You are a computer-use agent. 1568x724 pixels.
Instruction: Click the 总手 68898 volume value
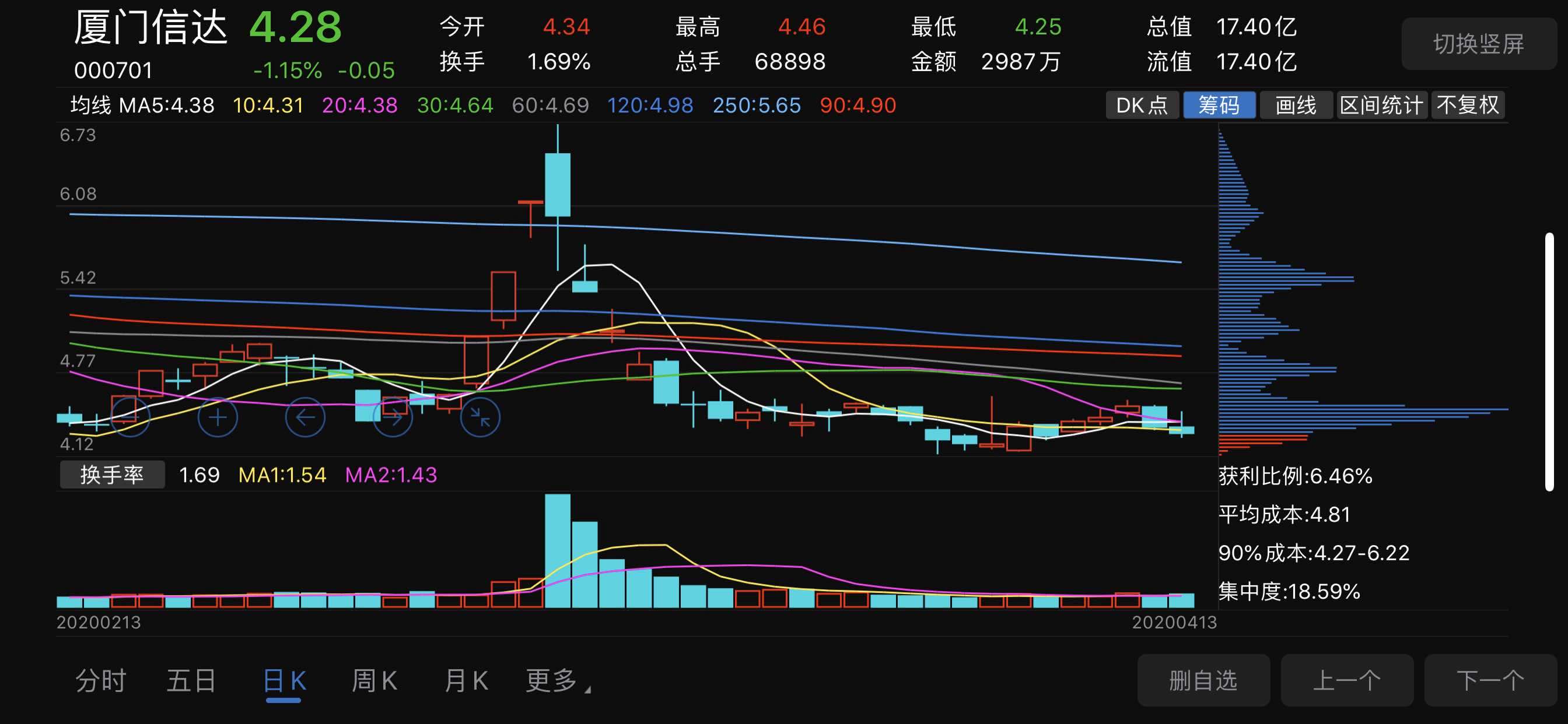tap(789, 61)
